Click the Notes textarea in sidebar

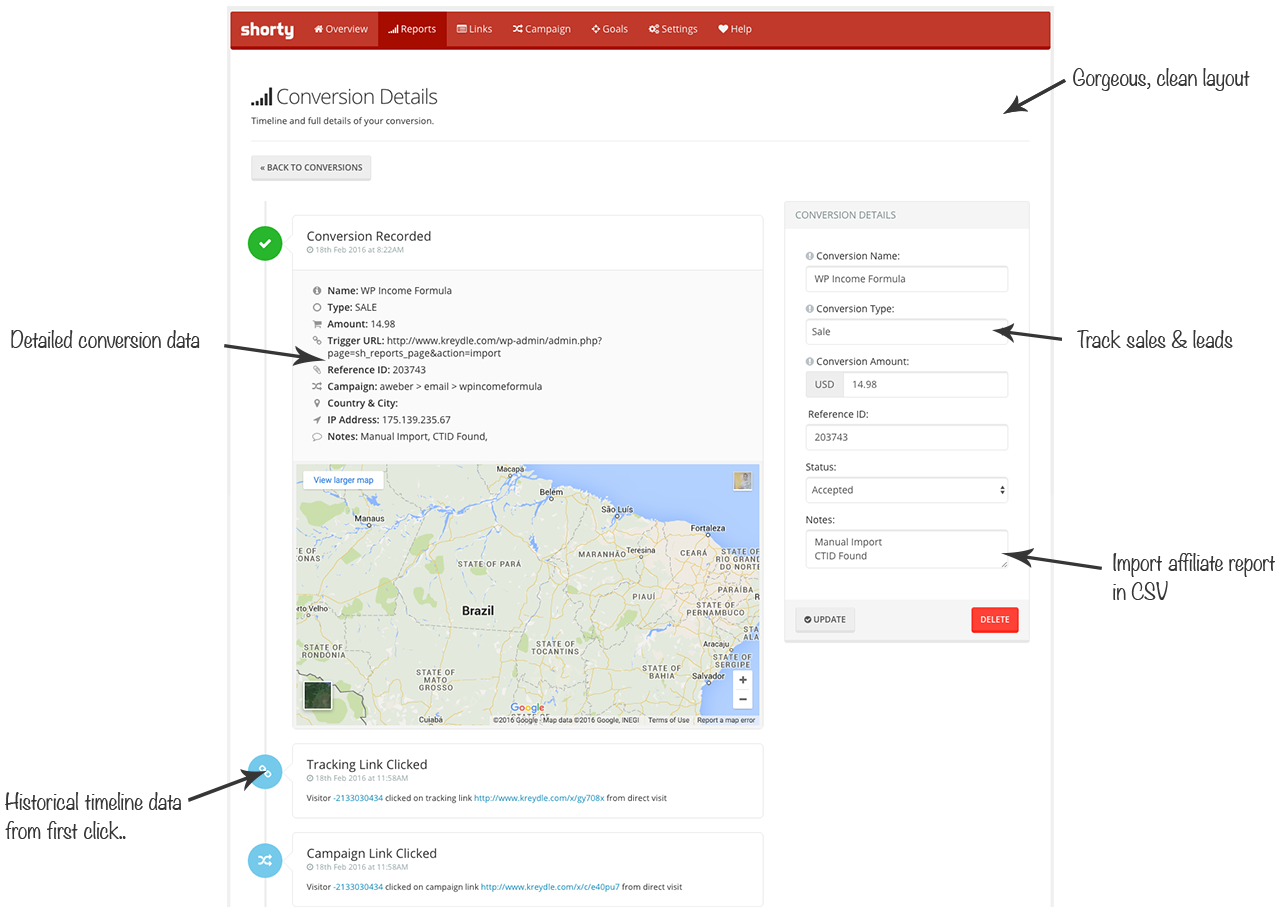[907, 549]
